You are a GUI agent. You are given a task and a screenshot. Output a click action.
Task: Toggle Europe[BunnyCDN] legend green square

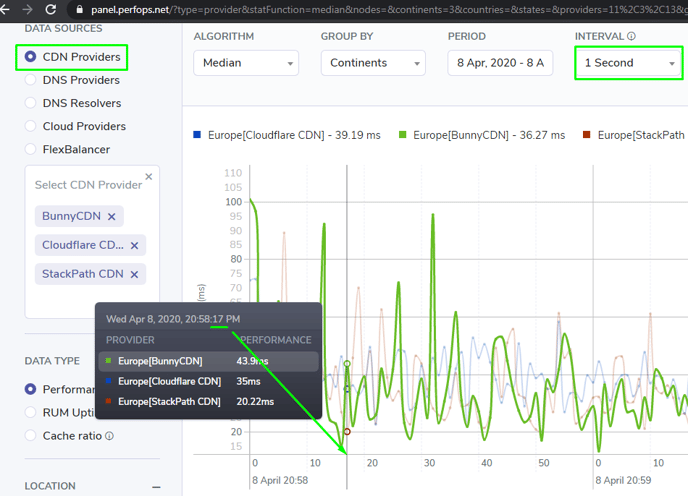coord(403,134)
